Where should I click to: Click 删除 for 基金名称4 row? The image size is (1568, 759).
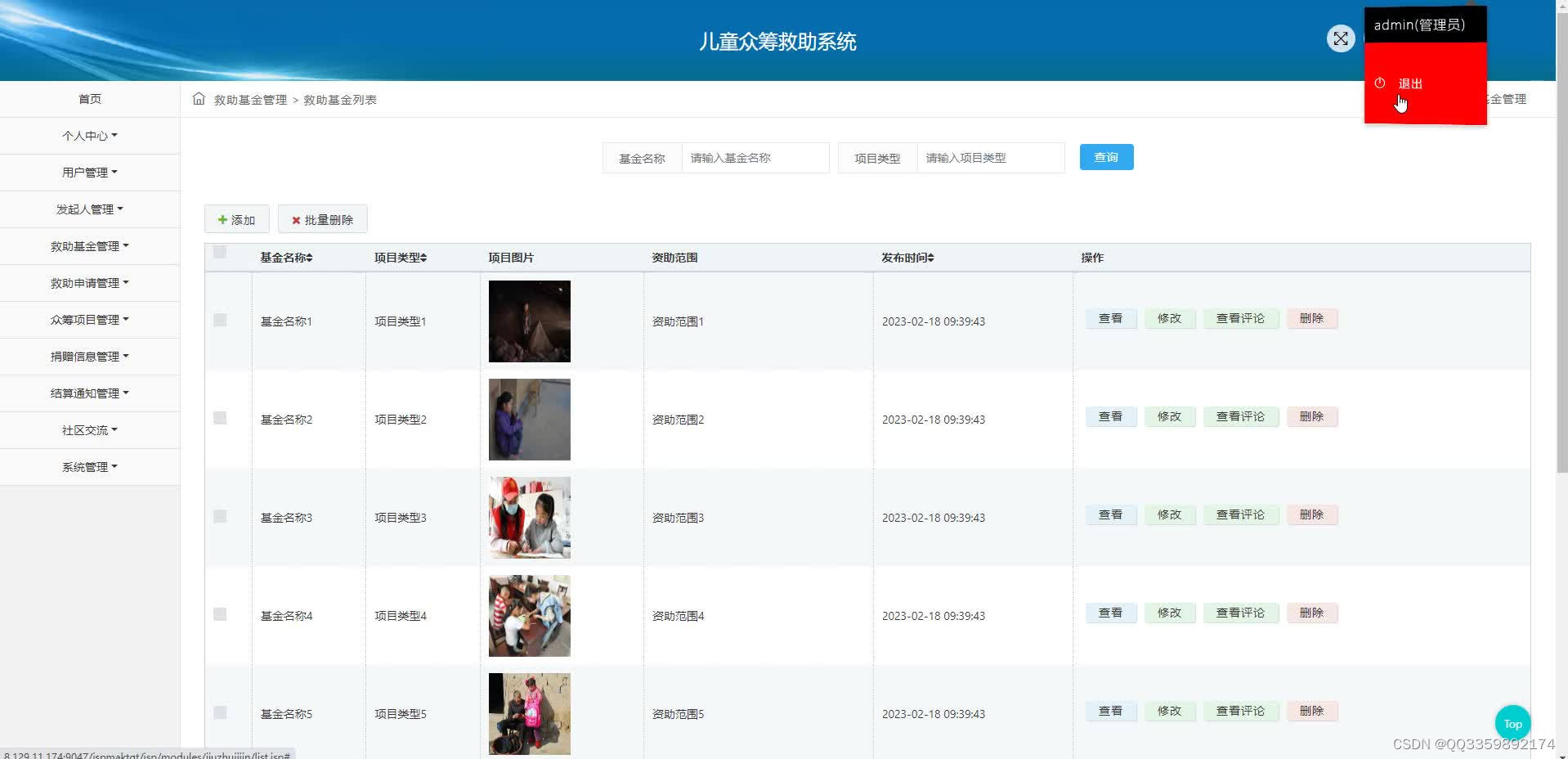1312,613
